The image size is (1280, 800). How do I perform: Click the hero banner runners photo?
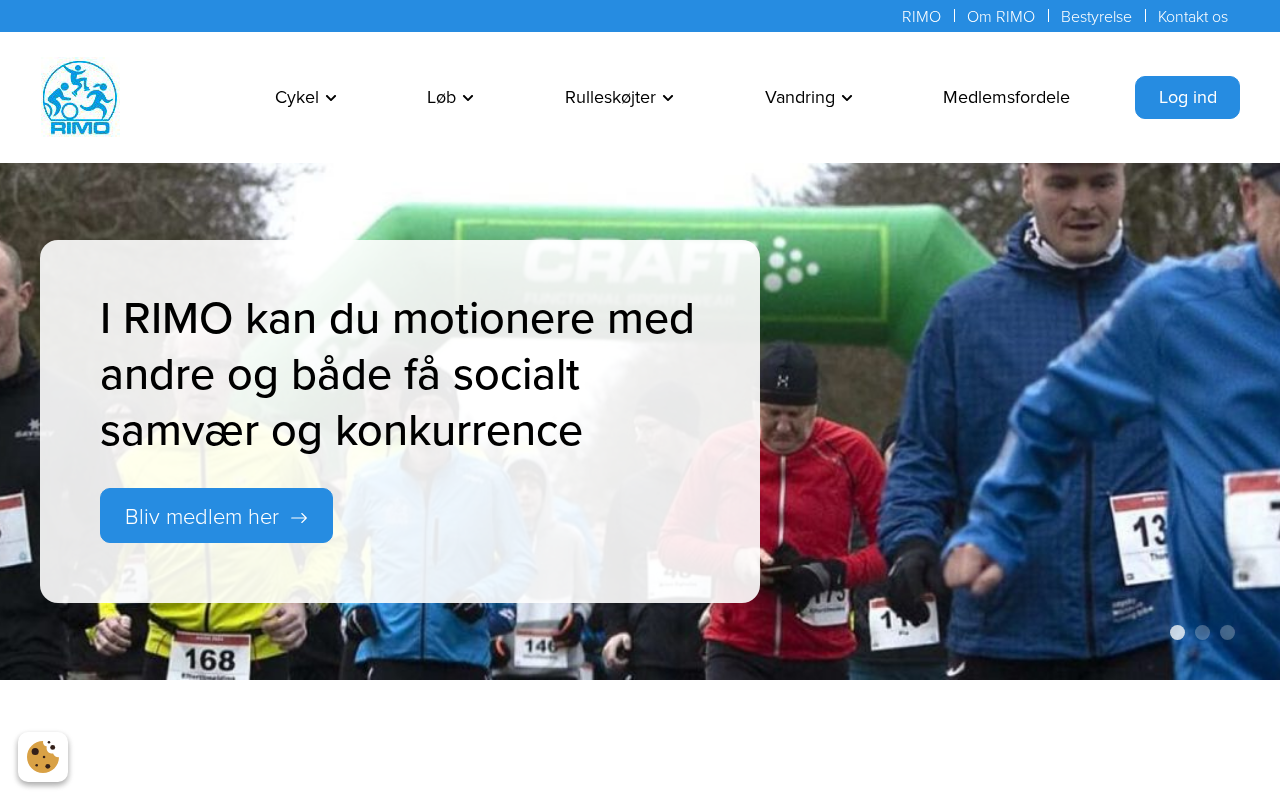[1000, 420]
